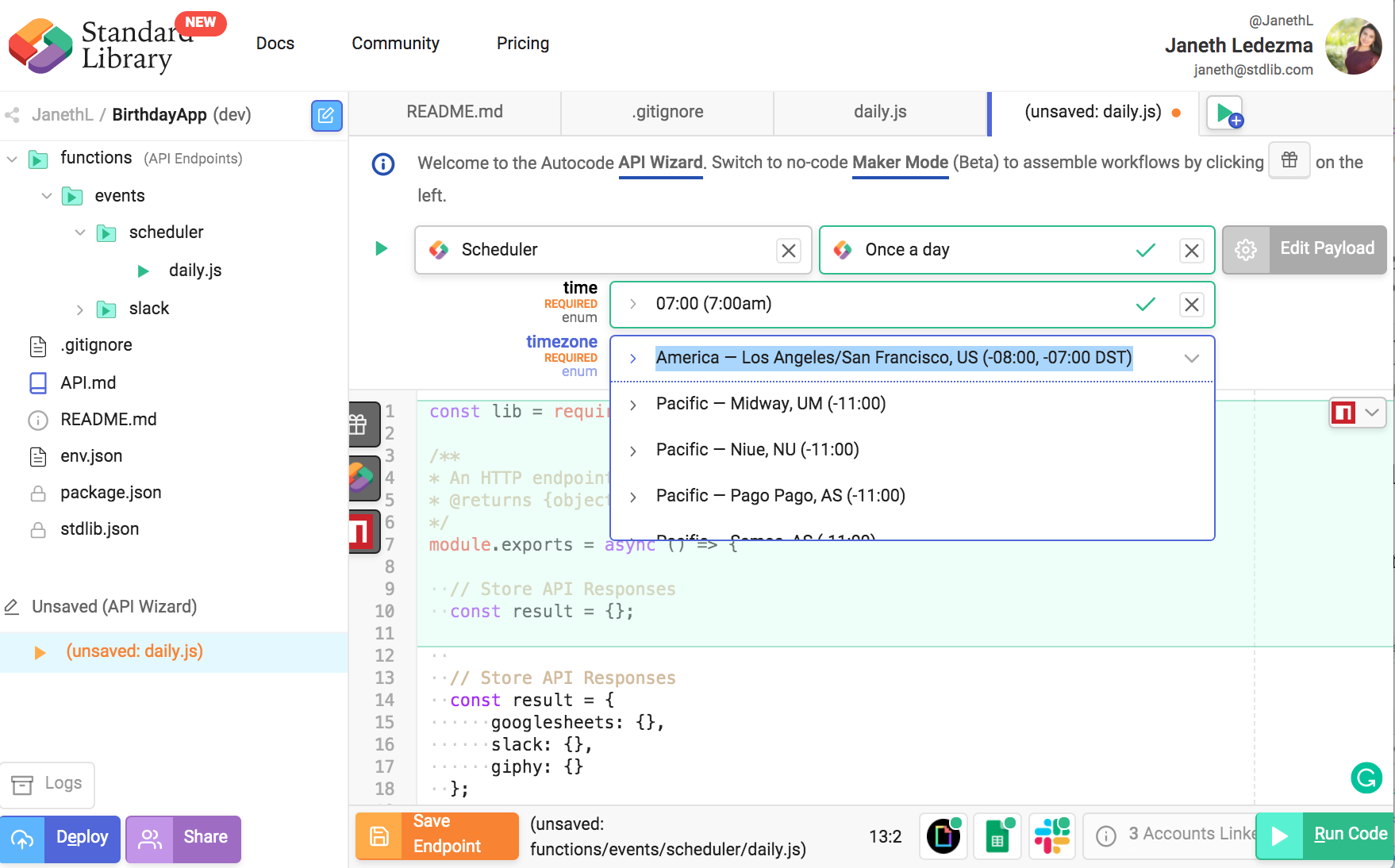Open daily.js in the file tree
Image resolution: width=1395 pixels, height=868 pixels.
[195, 271]
